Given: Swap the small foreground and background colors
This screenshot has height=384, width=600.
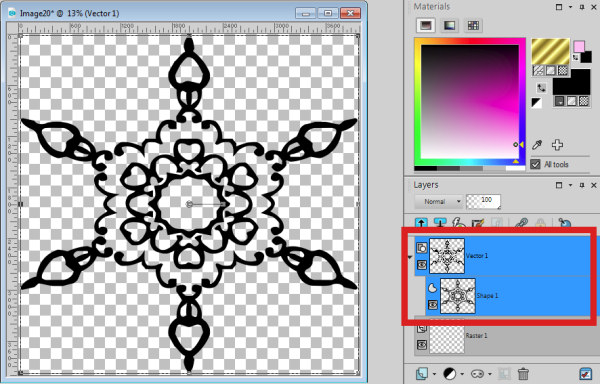Looking at the screenshot, I should (x=576, y=57).
